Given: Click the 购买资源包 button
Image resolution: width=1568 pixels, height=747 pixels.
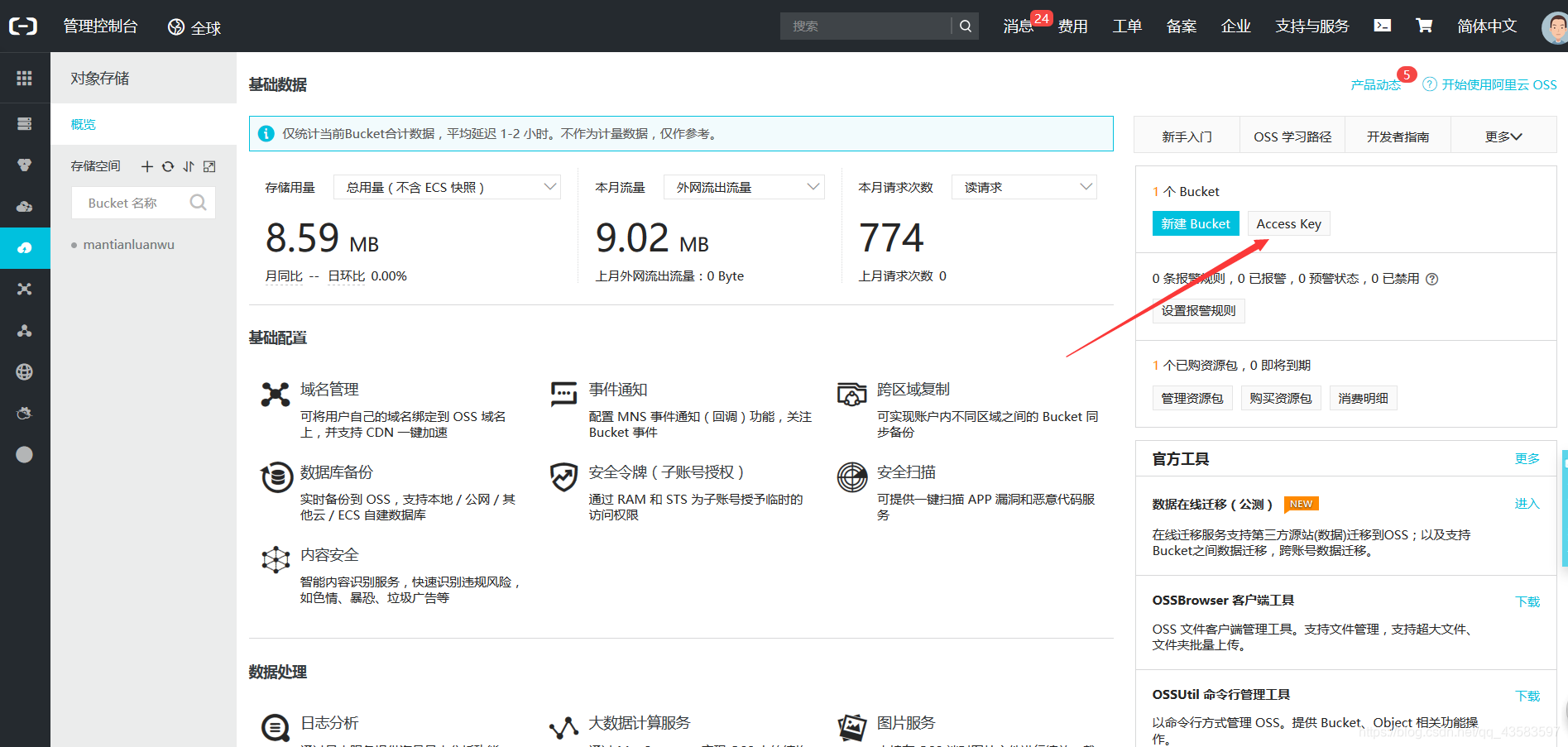Looking at the screenshot, I should [1281, 398].
